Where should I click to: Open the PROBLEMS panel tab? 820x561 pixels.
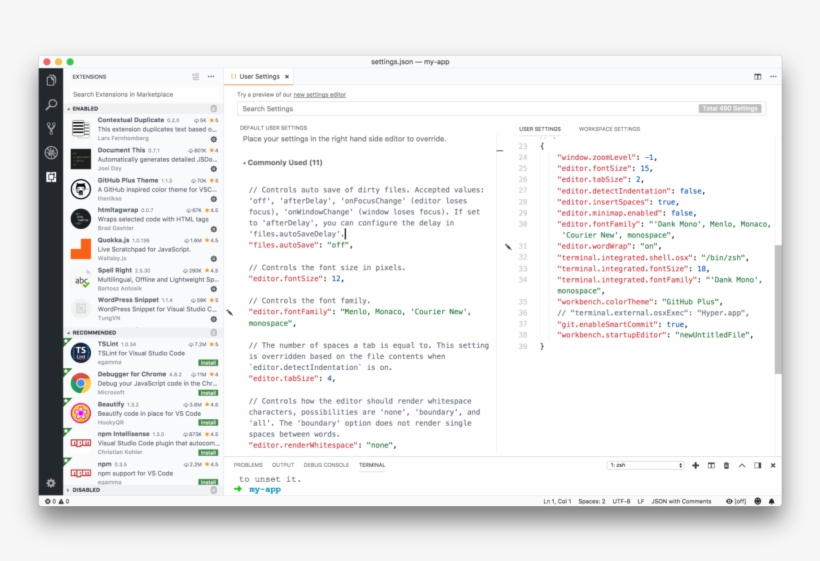248,465
